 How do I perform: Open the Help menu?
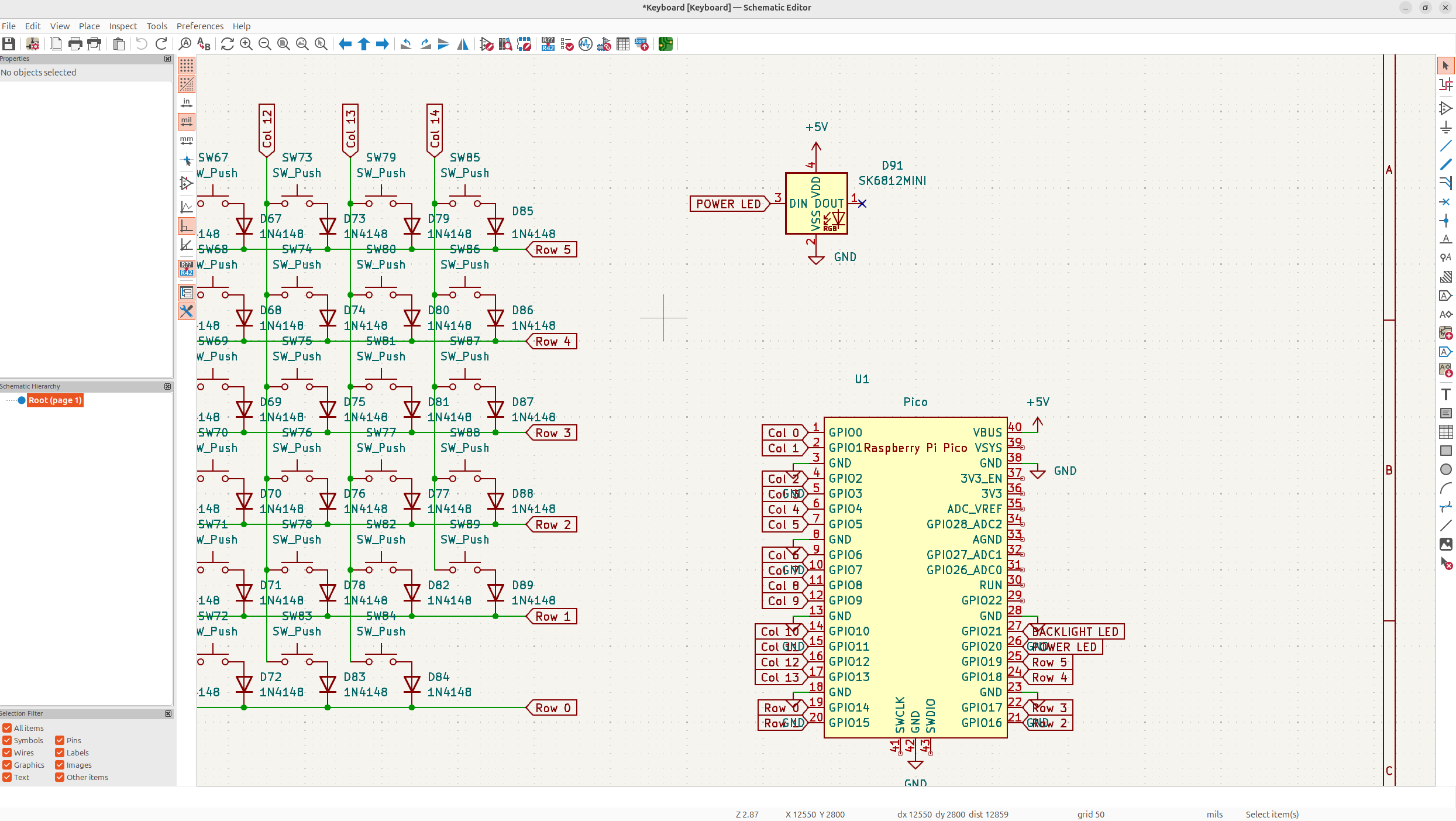pyautogui.click(x=242, y=26)
